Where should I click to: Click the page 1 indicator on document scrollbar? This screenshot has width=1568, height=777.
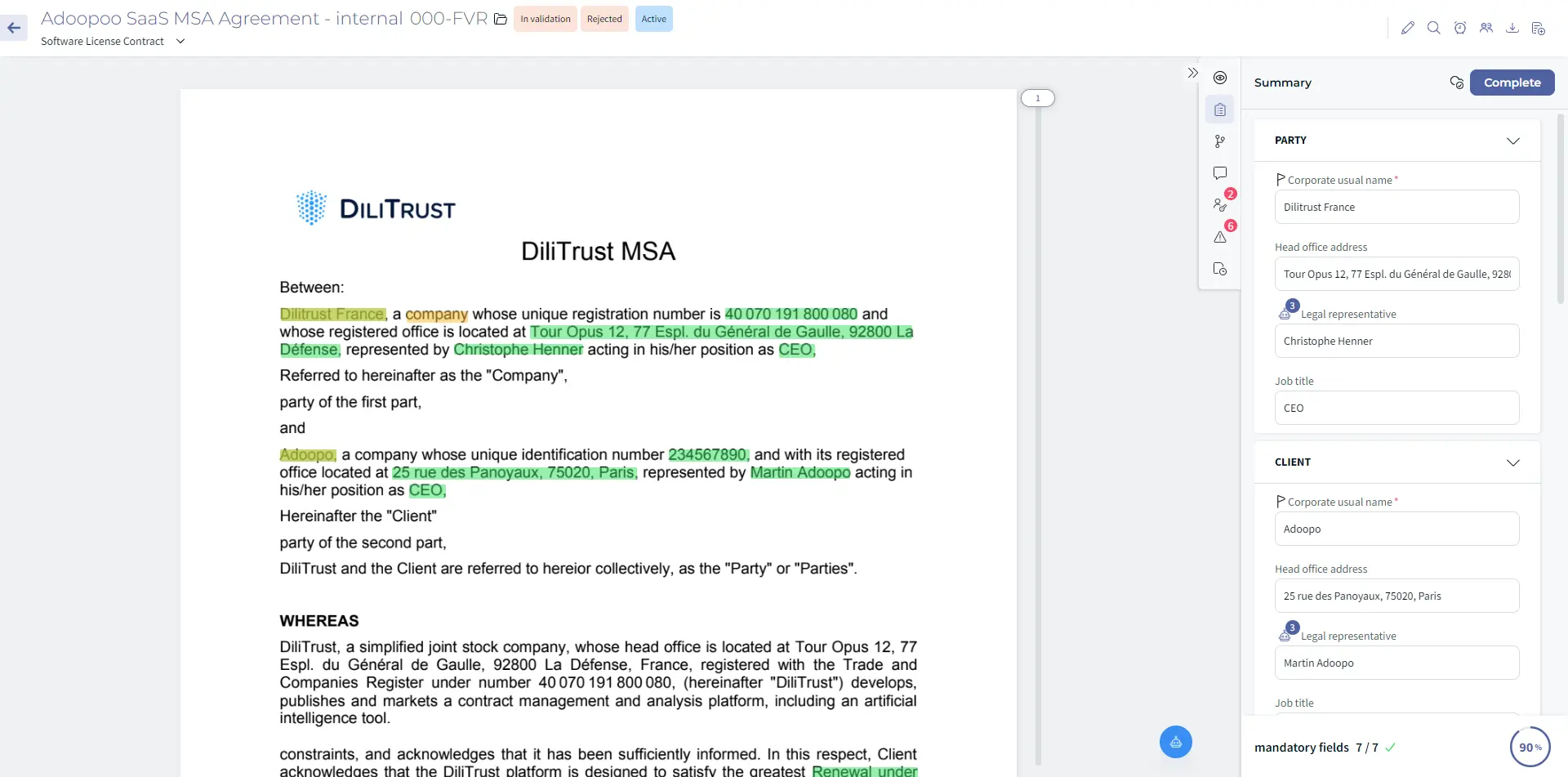pyautogui.click(x=1038, y=98)
